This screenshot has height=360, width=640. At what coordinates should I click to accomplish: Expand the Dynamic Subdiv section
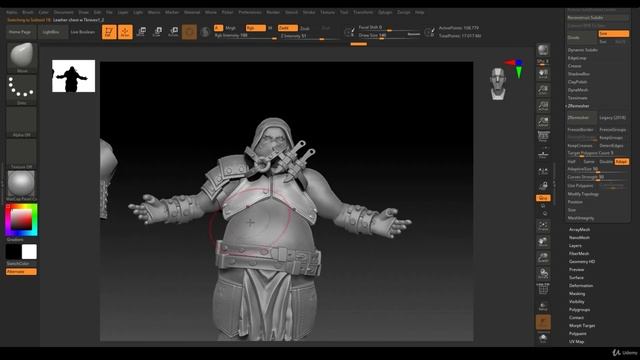583,50
